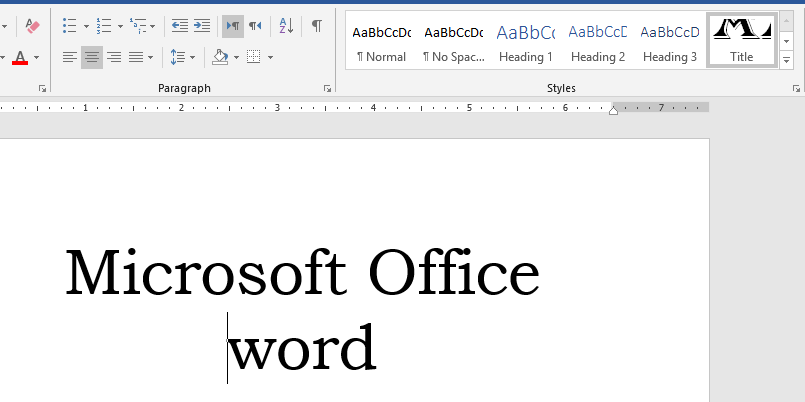805x402 pixels.
Task: Open the Font dialog launcher
Action: [43, 89]
